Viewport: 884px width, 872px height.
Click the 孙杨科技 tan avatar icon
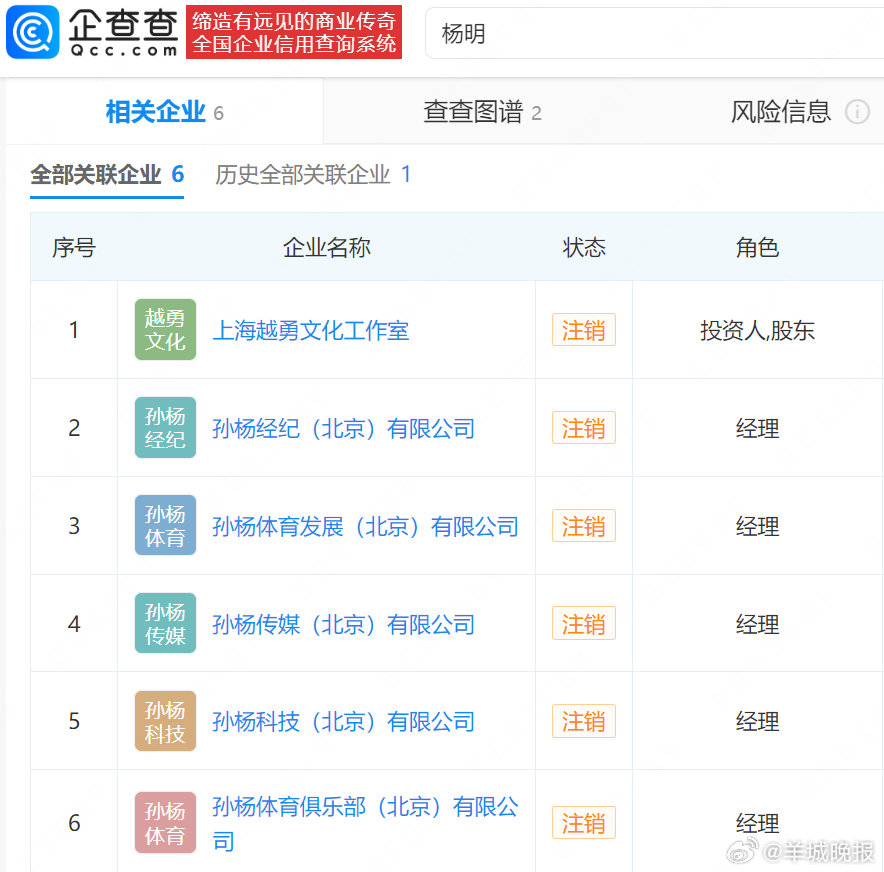coord(164,720)
